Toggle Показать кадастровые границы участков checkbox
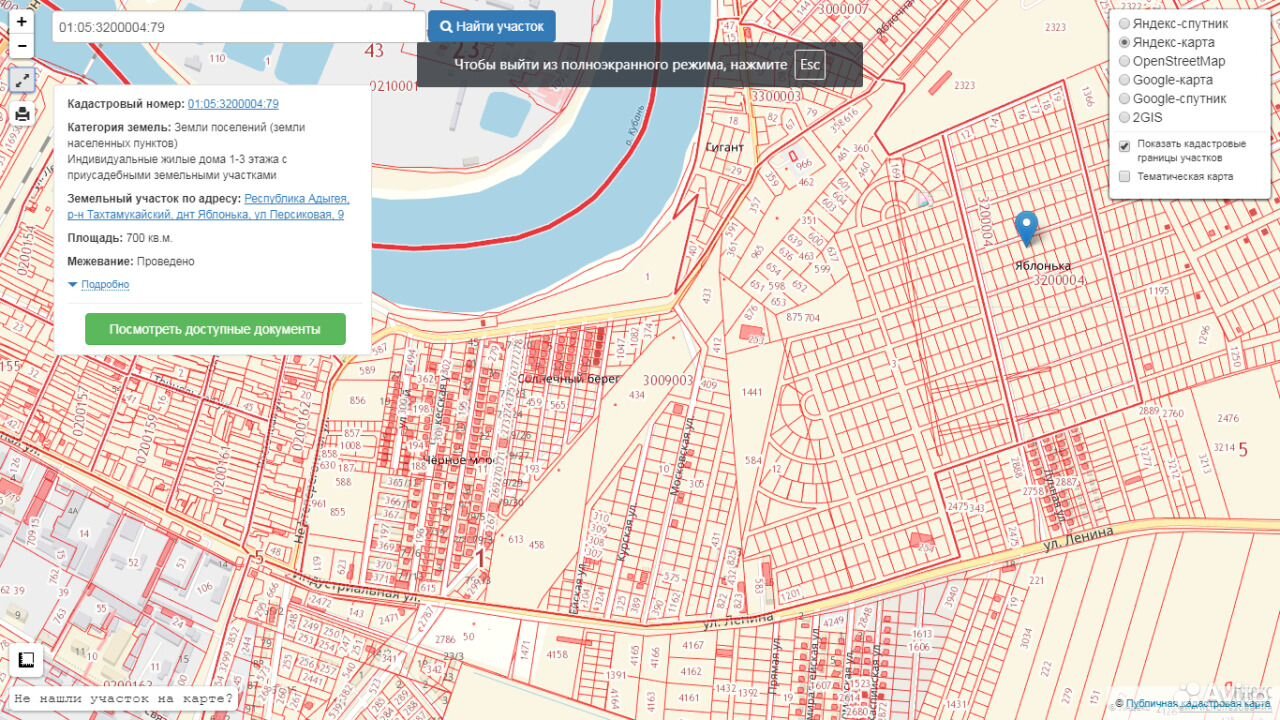Screen dimensions: 1280x720 [1125, 146]
